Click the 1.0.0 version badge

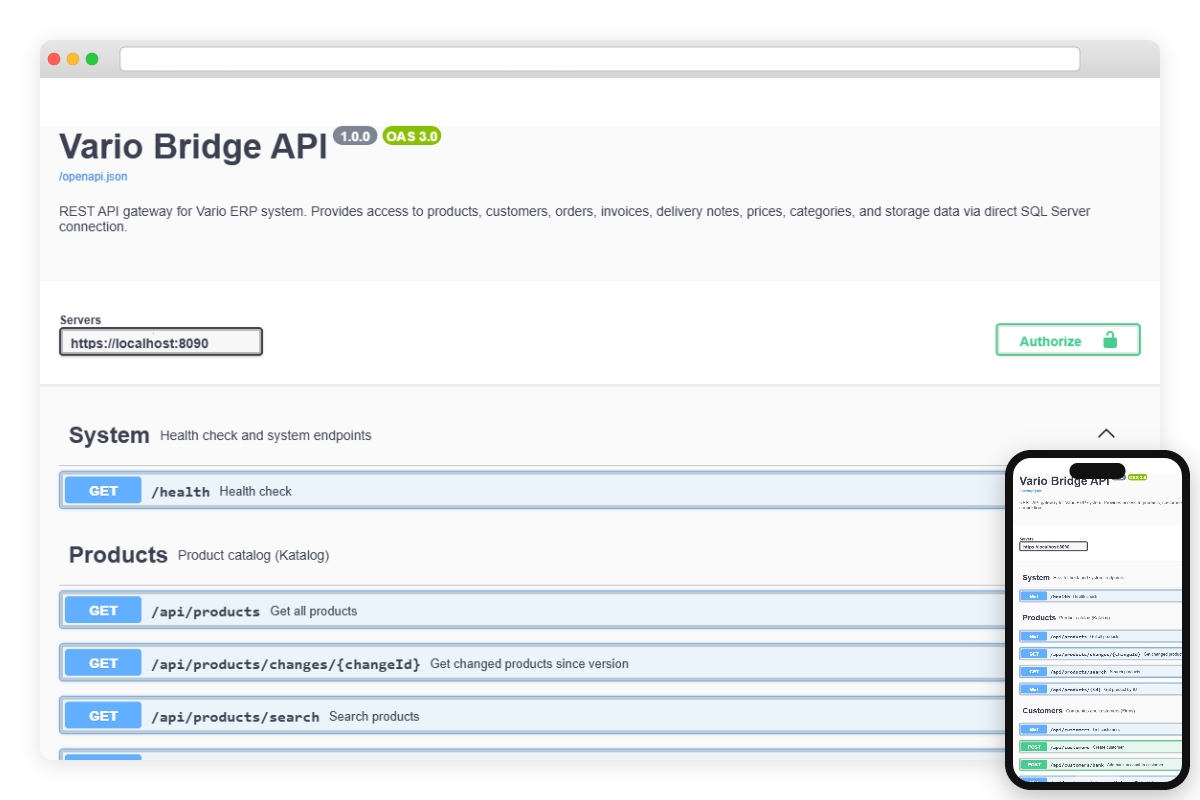tap(354, 136)
